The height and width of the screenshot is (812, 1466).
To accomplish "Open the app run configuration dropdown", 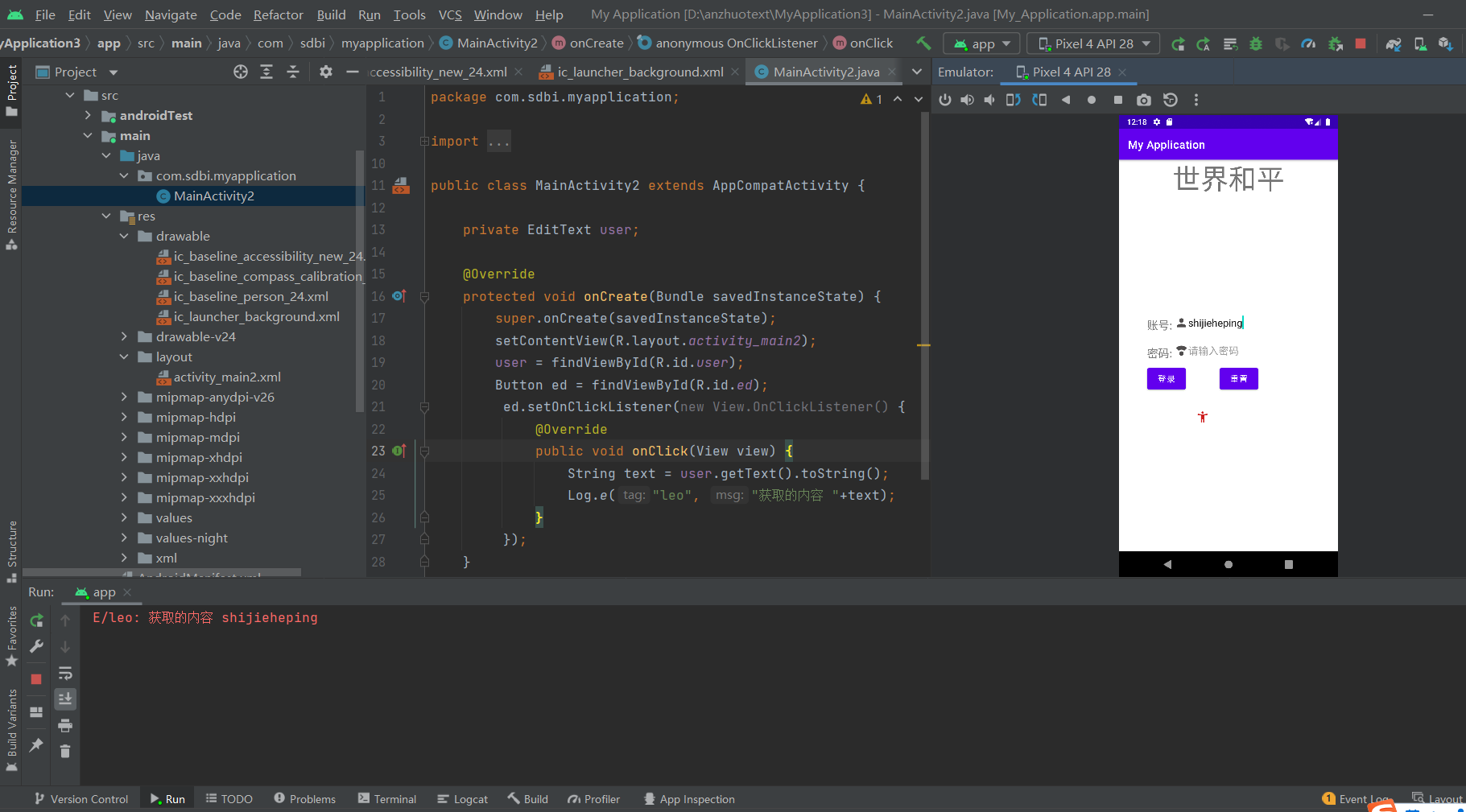I will pos(981,43).
